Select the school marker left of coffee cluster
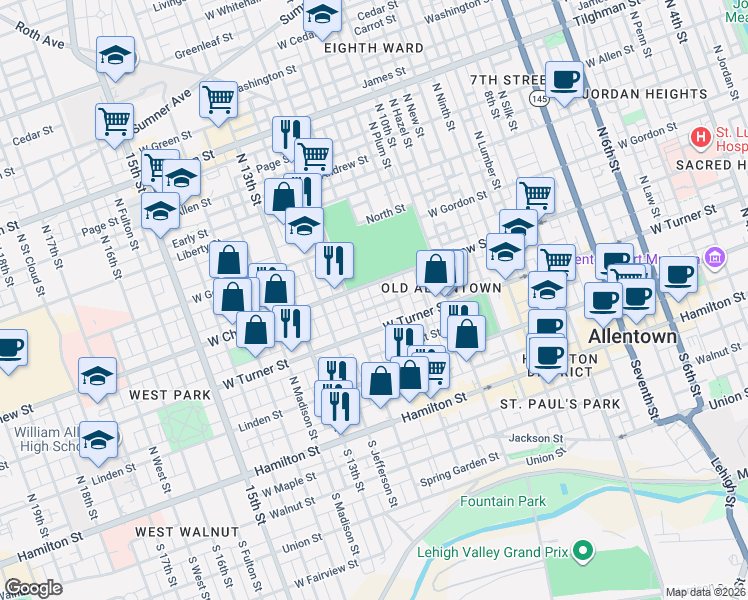The height and width of the screenshot is (600, 748). coord(548,291)
